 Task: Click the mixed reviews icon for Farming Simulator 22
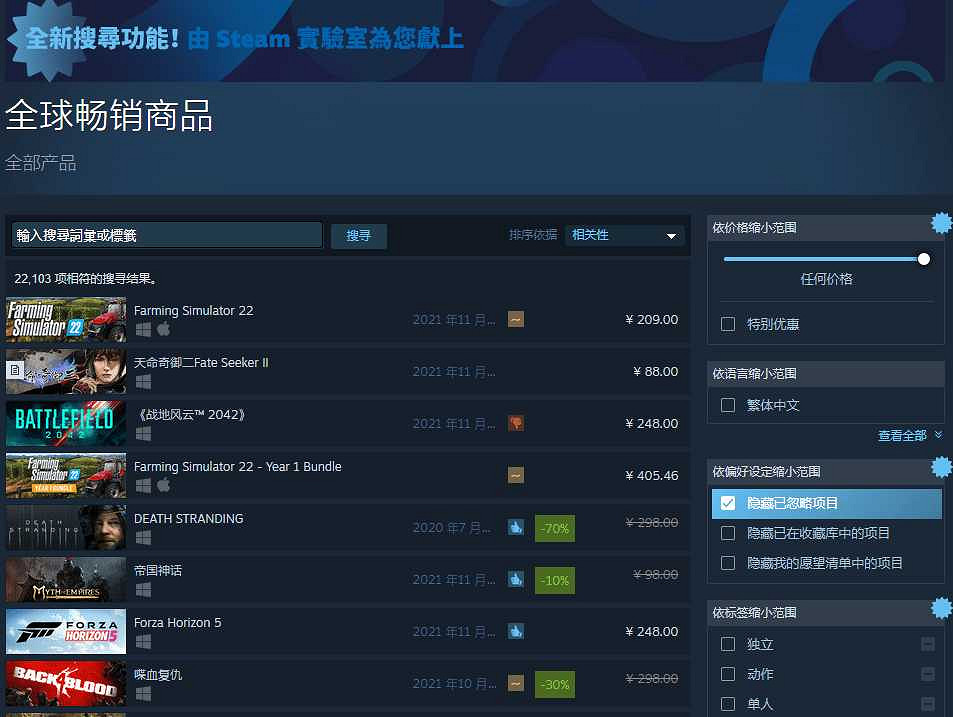pos(515,318)
